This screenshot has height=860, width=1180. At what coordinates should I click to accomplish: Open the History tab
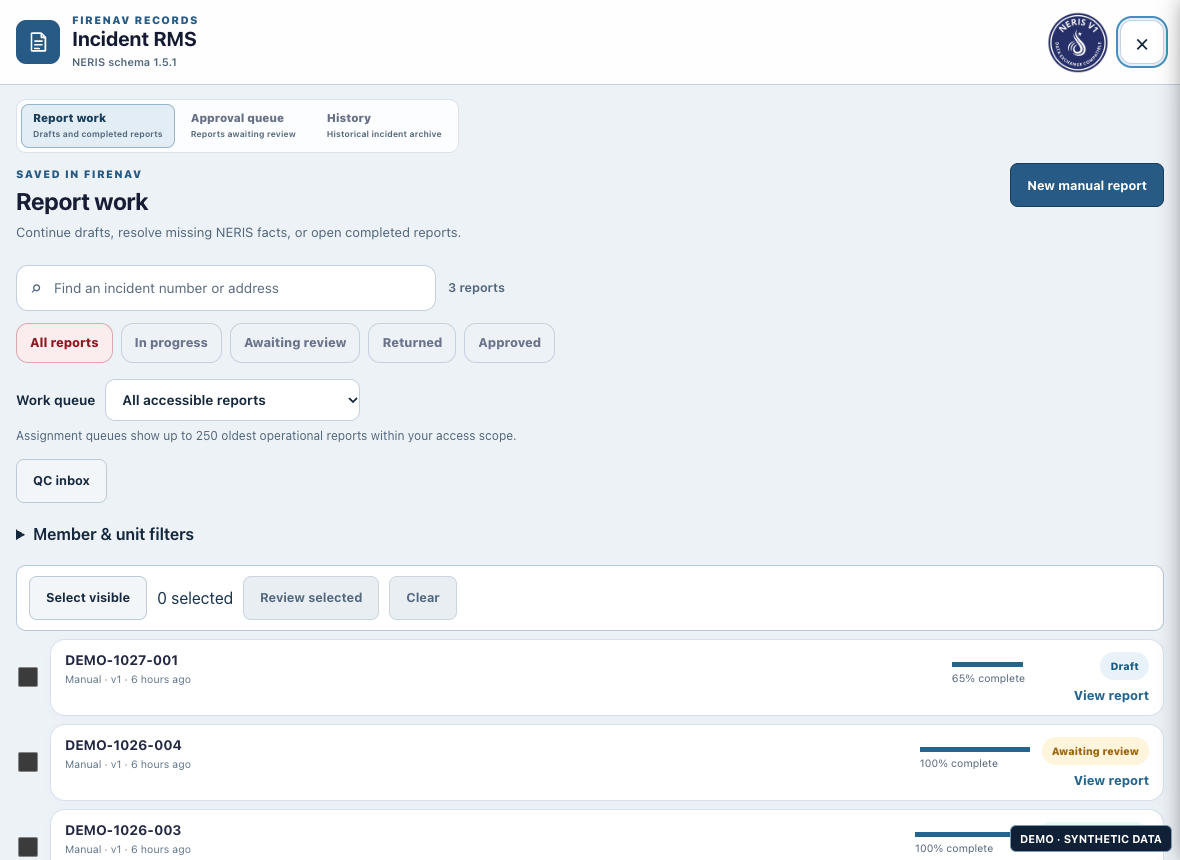384,126
